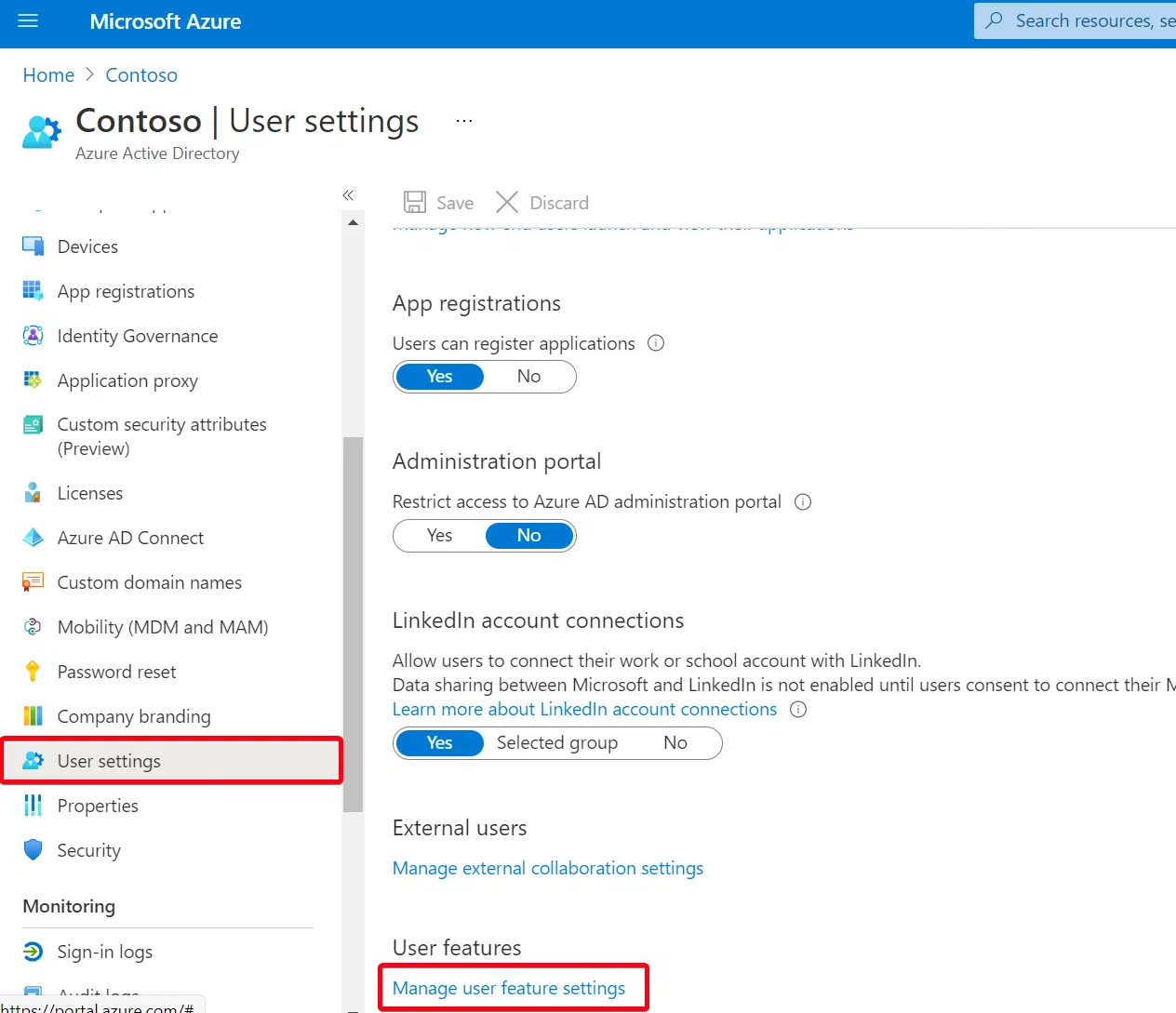Click the Azure Active Directory subtitle

pos(157,153)
